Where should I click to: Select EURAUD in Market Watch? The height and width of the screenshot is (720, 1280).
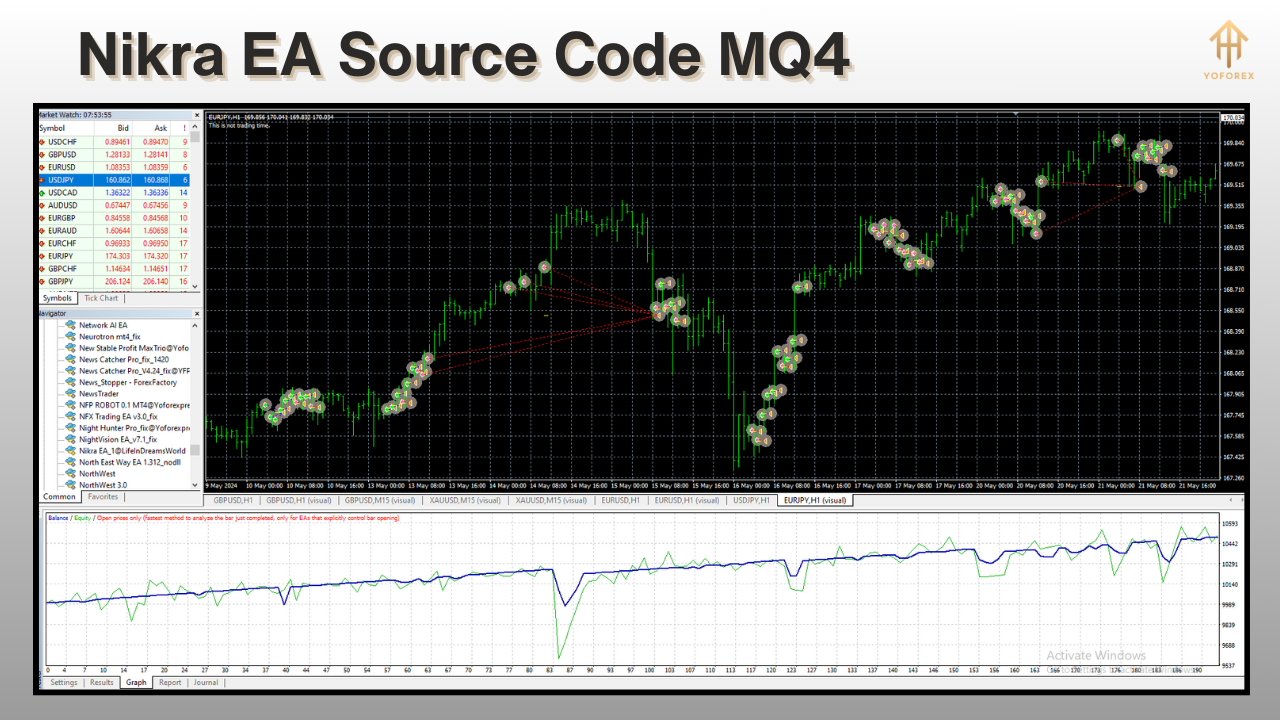point(113,231)
